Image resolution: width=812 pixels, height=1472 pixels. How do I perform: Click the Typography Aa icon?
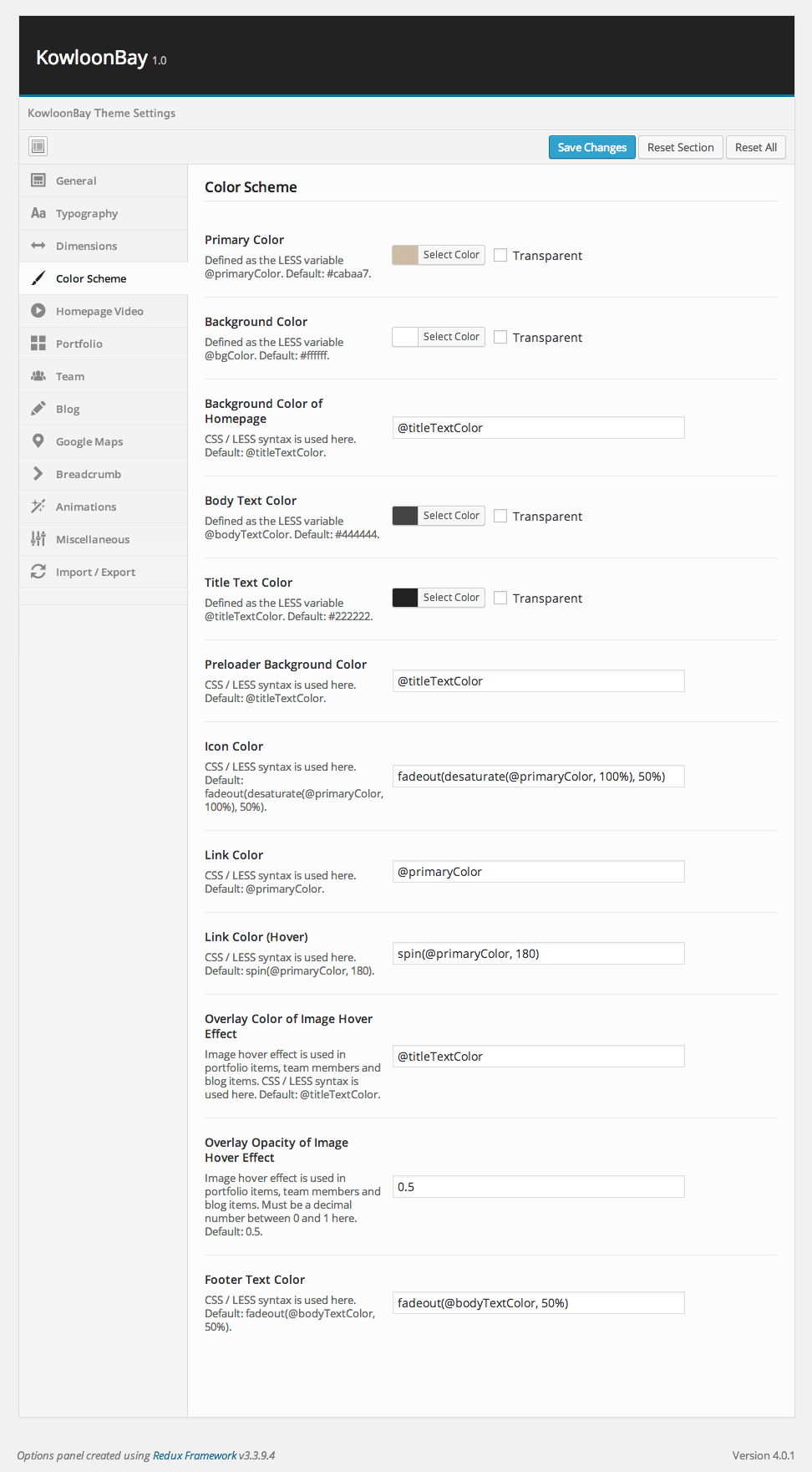[38, 213]
